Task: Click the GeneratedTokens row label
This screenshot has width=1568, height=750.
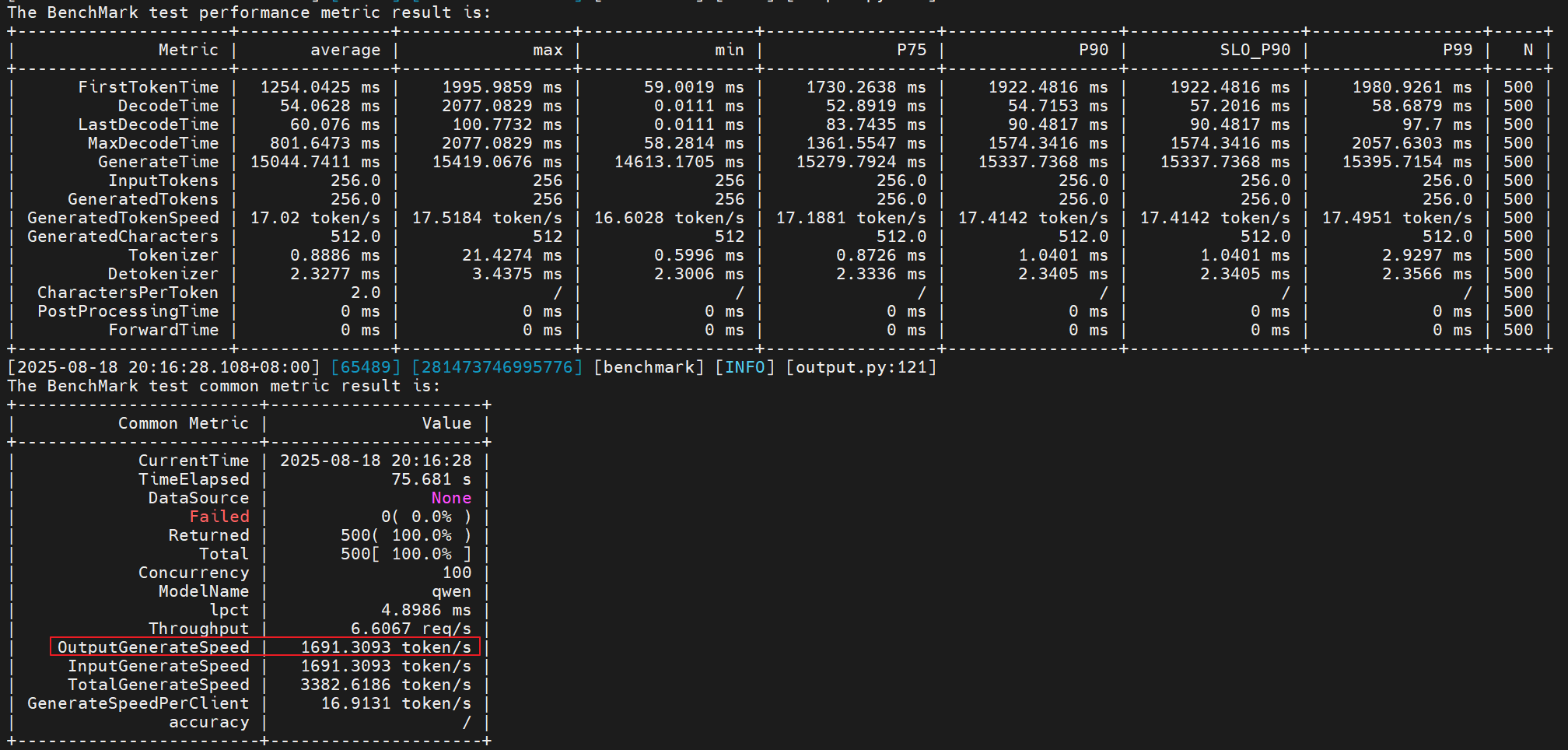Action: (143, 199)
